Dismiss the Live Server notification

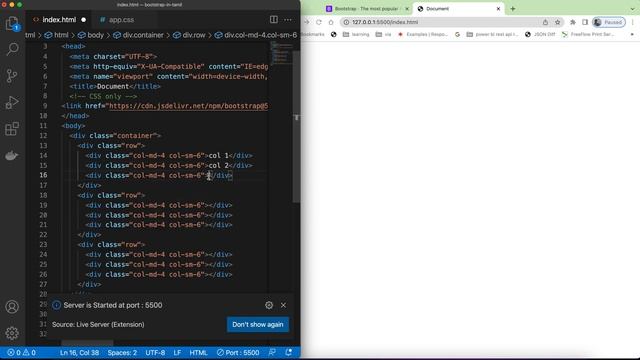[x=283, y=305]
